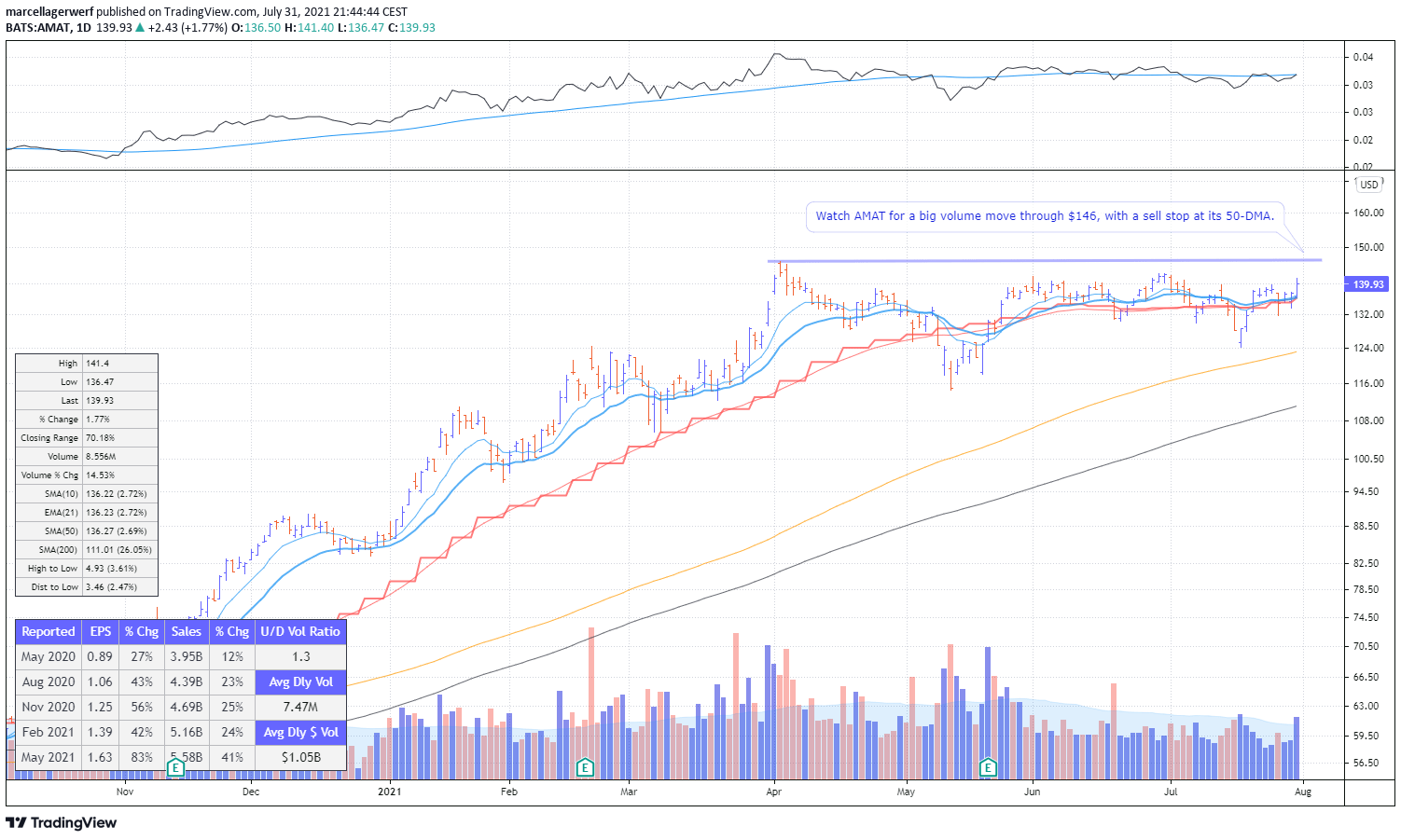
Task: Click the 1.63 EPS value
Action: click(101, 757)
